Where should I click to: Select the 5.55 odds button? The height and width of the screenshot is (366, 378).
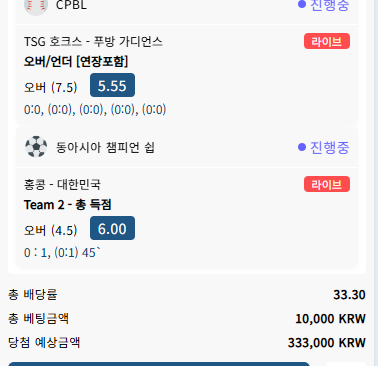pos(112,85)
